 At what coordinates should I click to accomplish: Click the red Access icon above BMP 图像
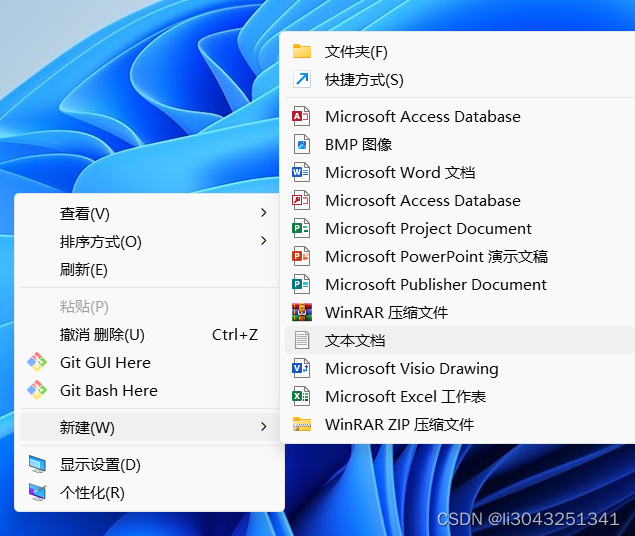coord(301,116)
